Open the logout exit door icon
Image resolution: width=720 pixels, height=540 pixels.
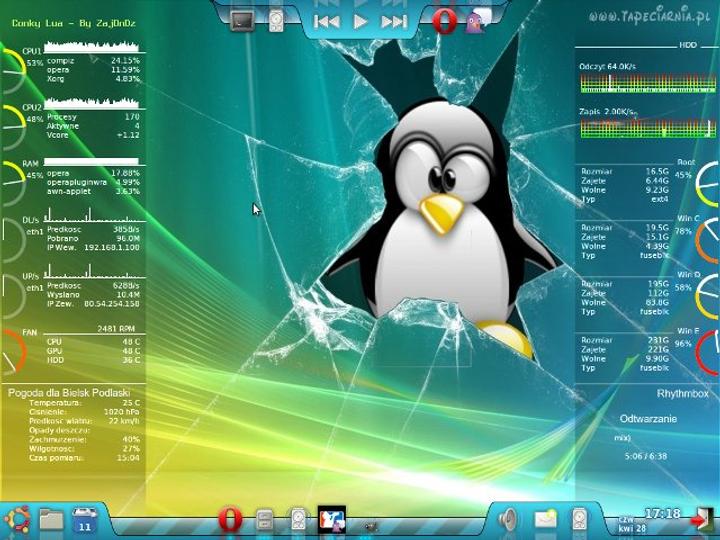[703, 520]
